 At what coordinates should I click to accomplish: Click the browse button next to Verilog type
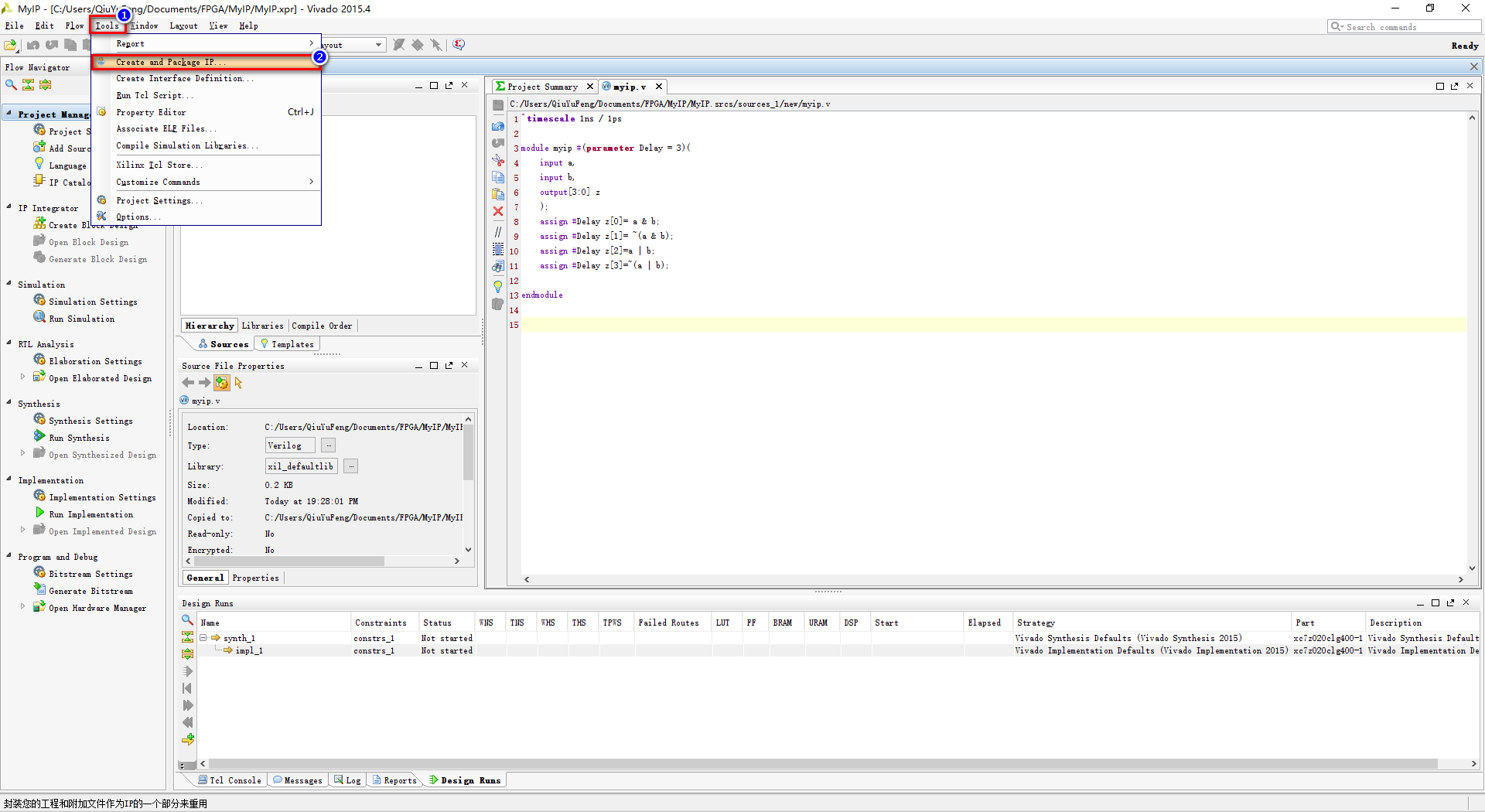[329, 445]
